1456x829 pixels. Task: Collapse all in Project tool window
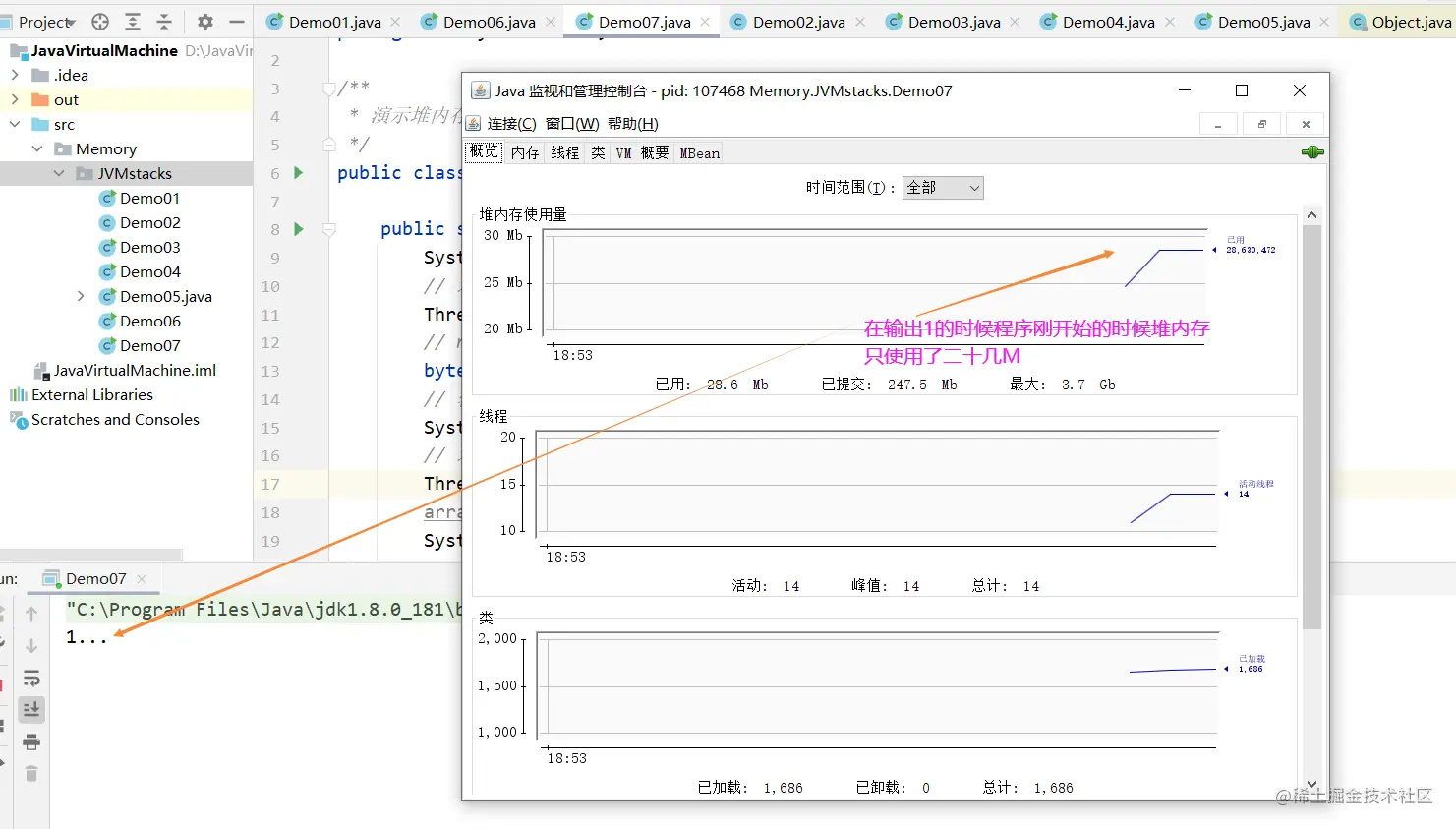[x=164, y=22]
